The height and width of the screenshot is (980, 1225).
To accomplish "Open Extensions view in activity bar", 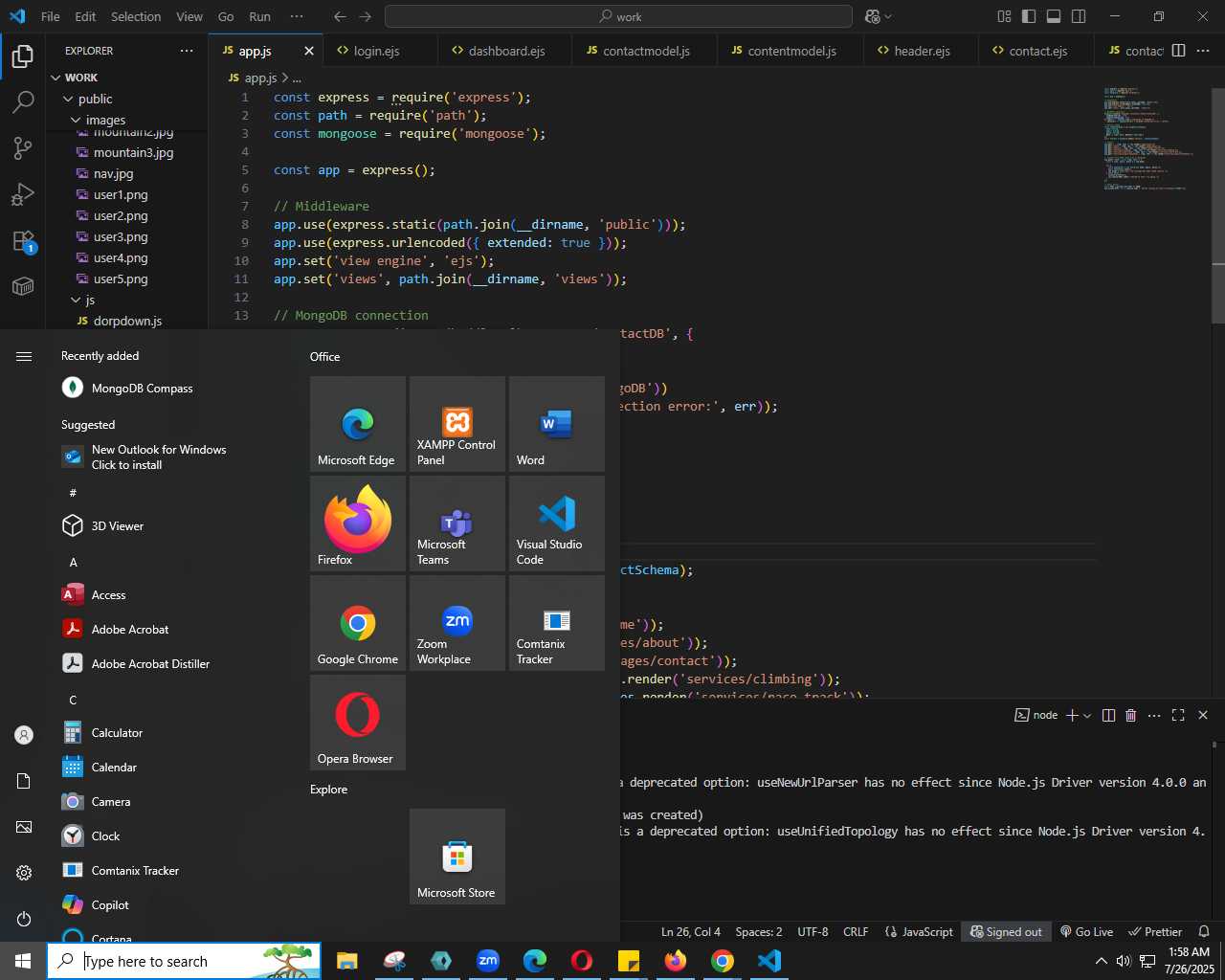I will click(23, 241).
